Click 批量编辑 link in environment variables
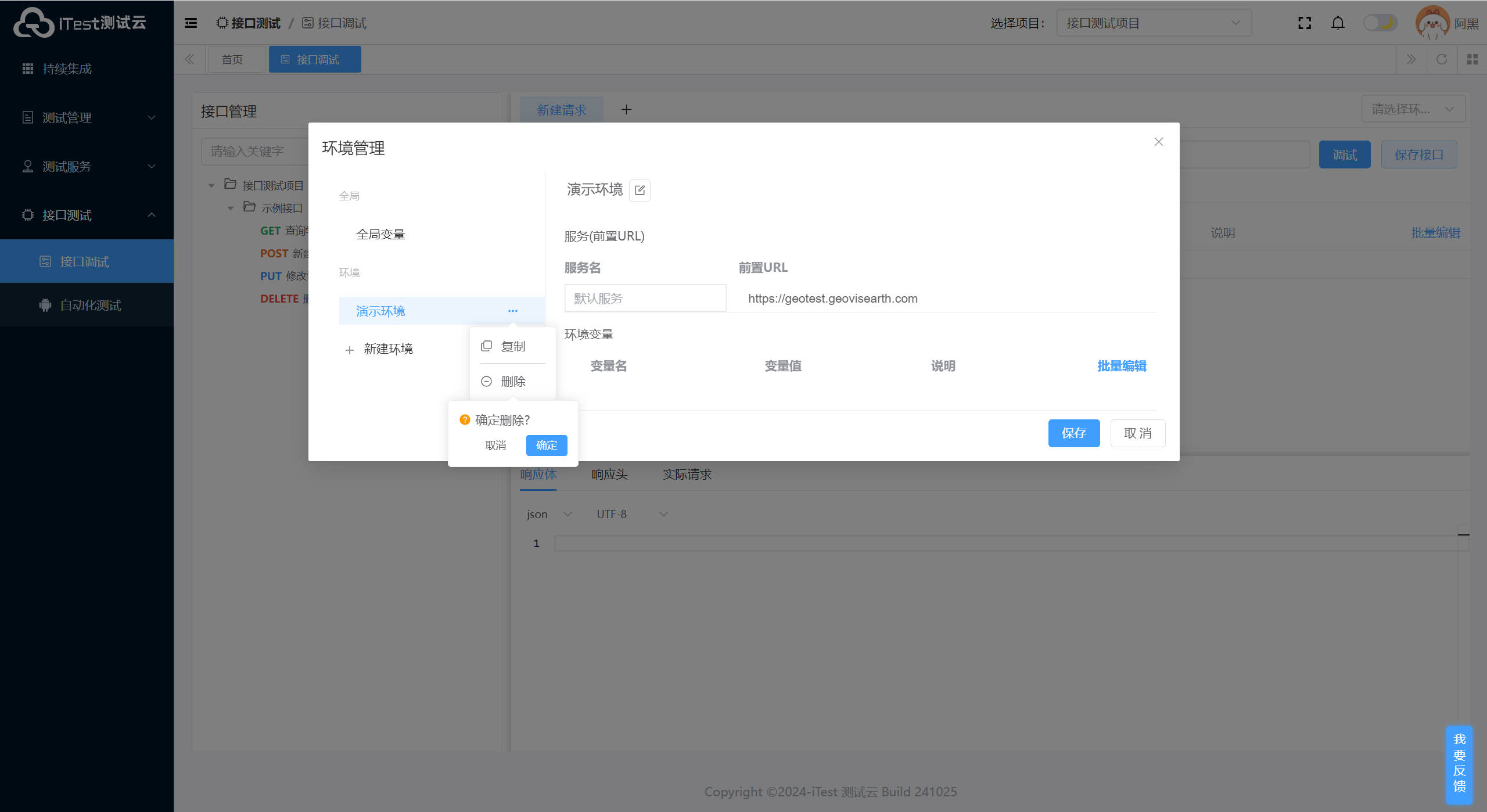The image size is (1487, 812). pyautogui.click(x=1121, y=366)
